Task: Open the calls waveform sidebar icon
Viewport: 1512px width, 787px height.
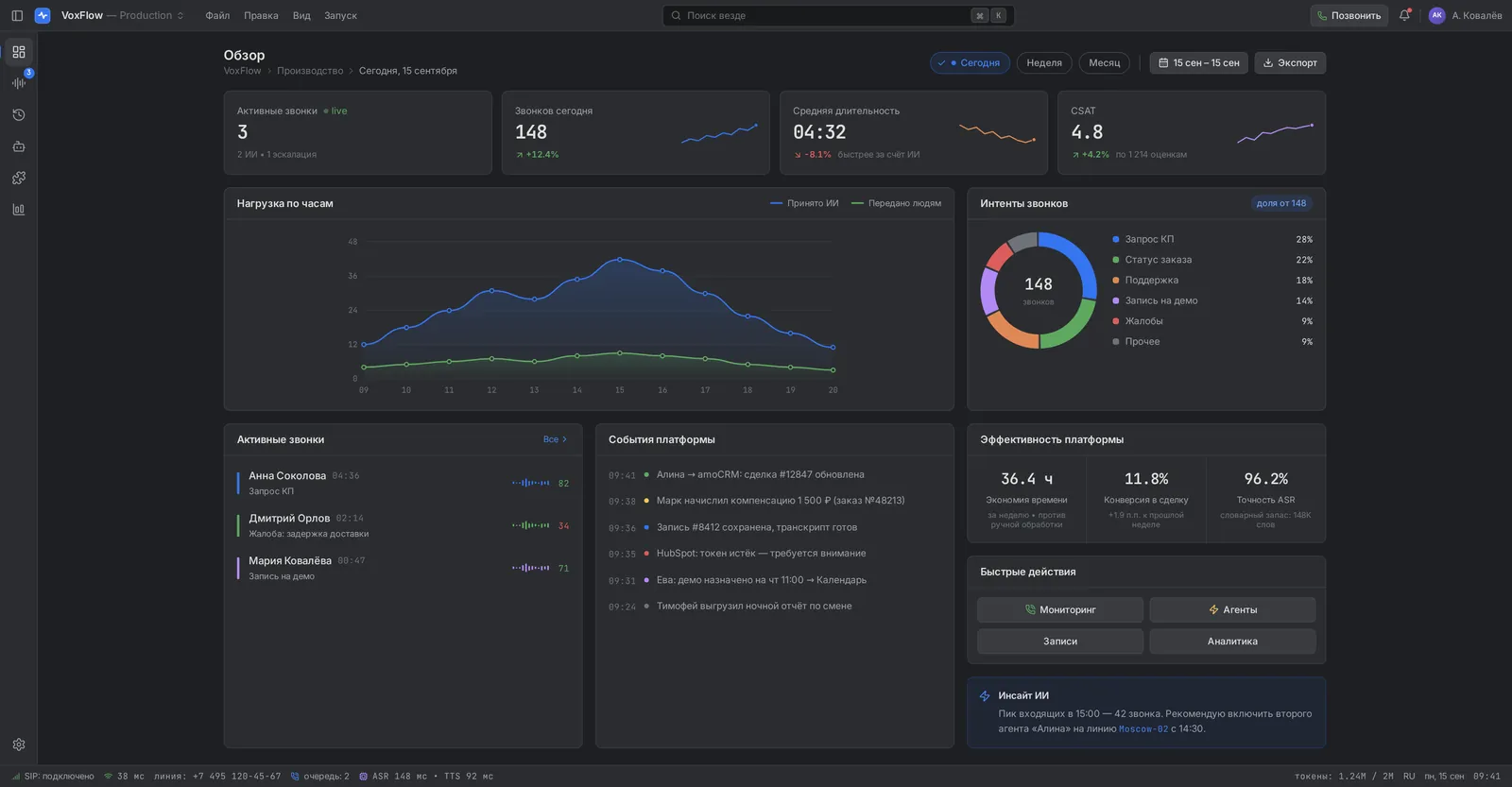Action: click(x=19, y=83)
